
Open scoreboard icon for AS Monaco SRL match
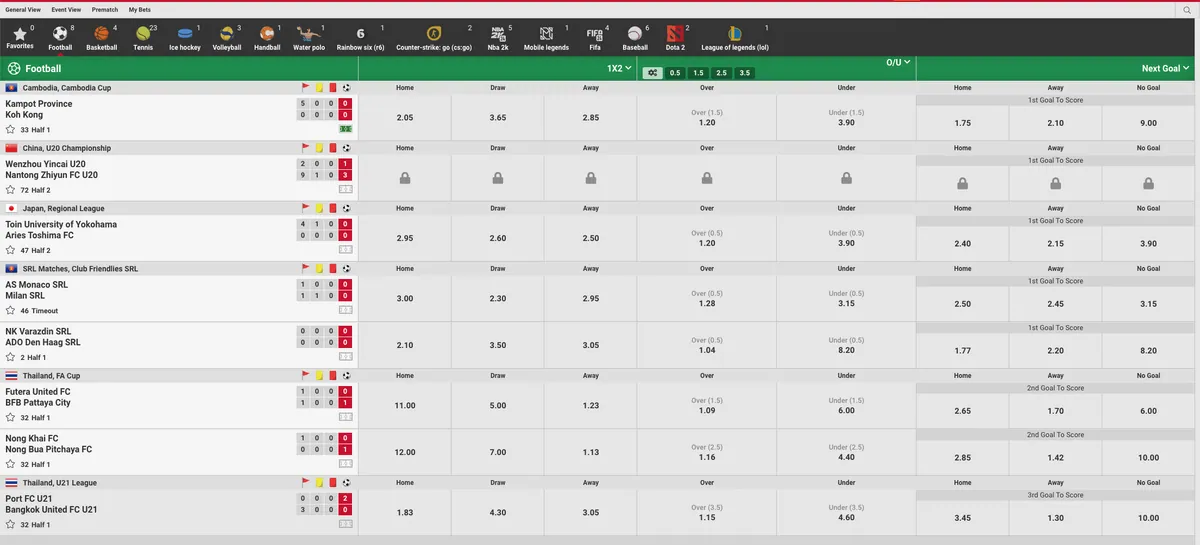(345, 310)
